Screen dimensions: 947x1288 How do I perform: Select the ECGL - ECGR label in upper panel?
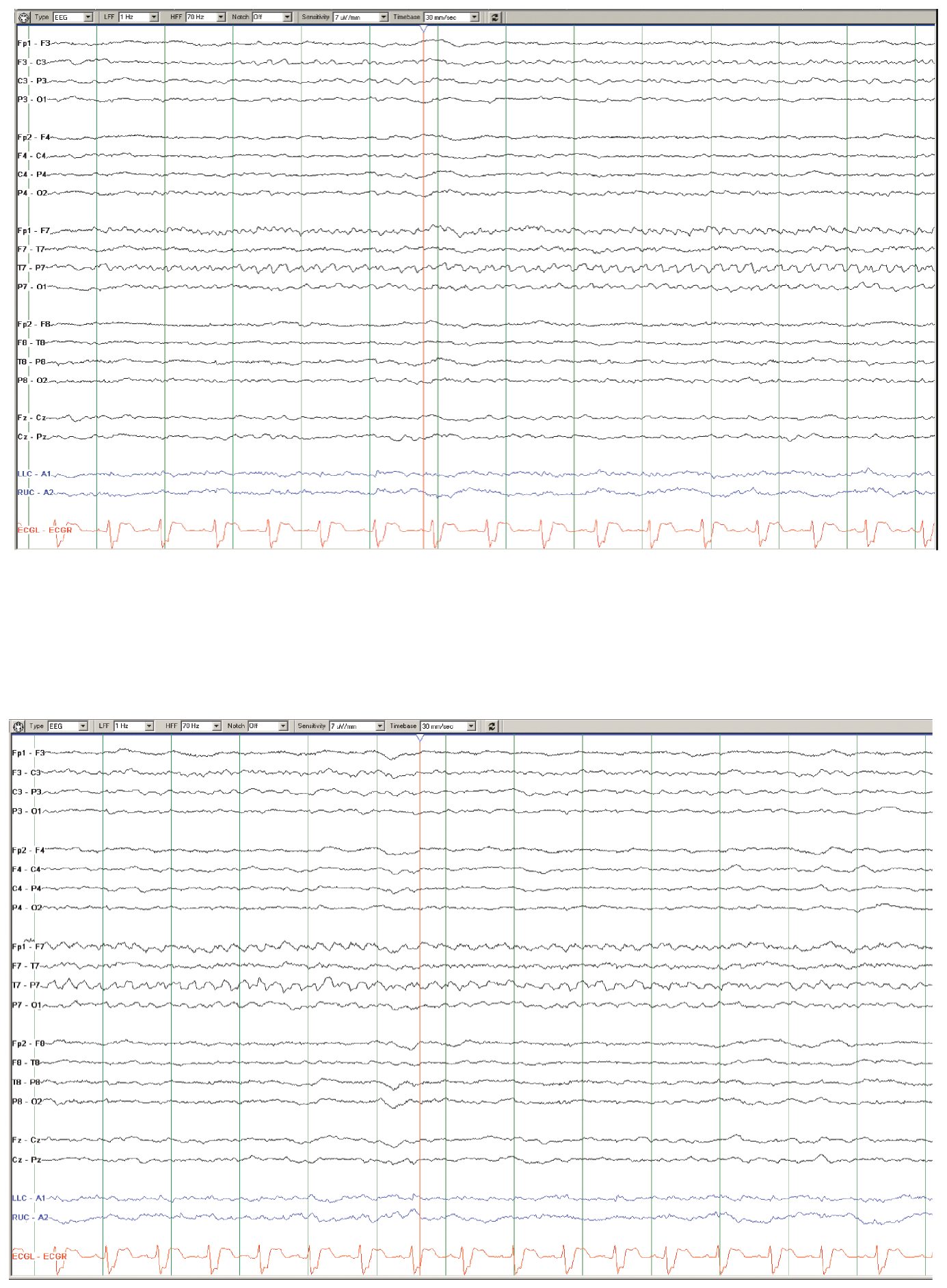click(x=44, y=529)
